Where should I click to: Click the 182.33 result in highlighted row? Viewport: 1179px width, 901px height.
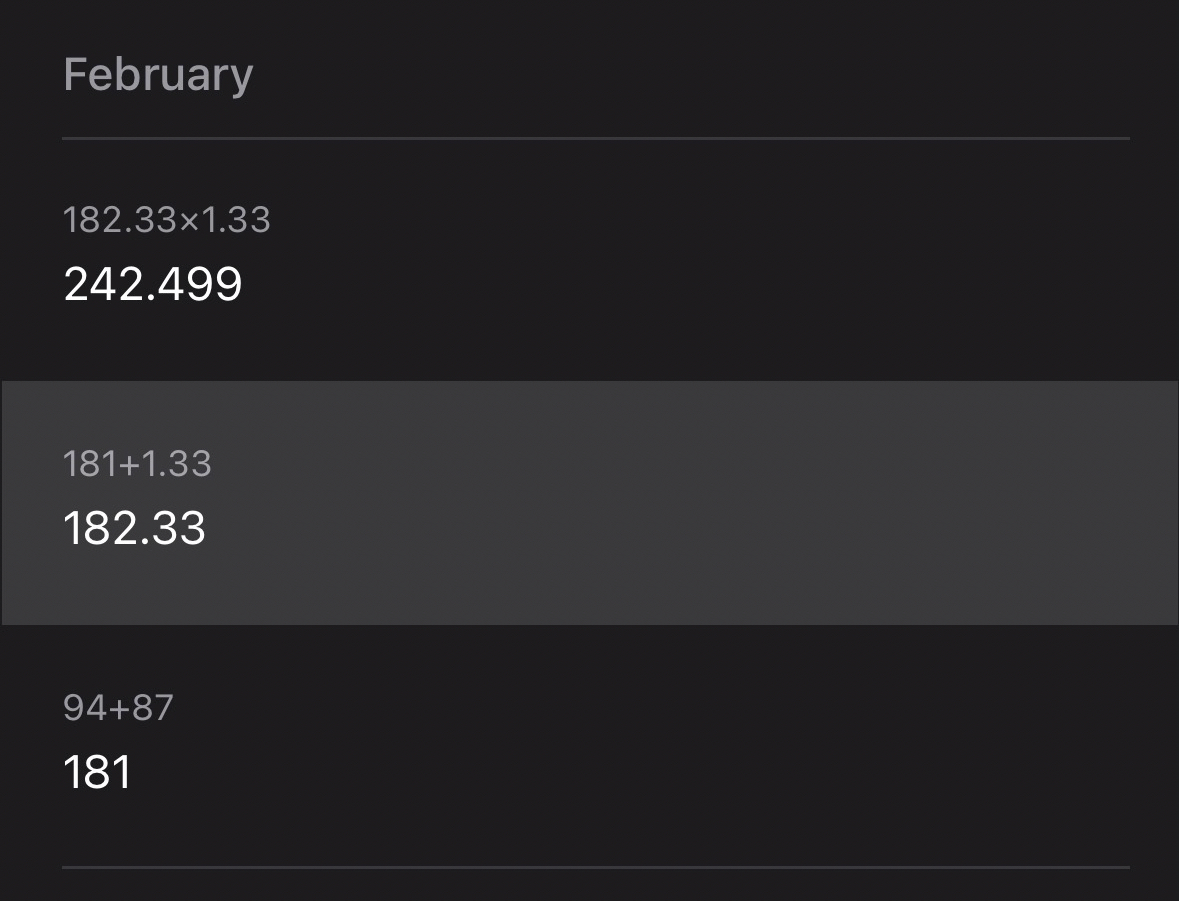[134, 528]
